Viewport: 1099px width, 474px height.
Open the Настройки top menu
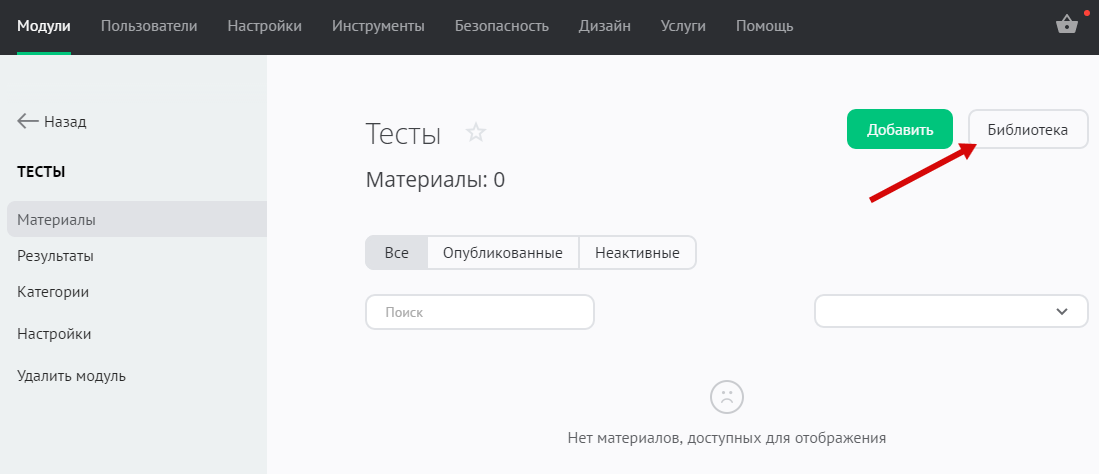point(265,26)
